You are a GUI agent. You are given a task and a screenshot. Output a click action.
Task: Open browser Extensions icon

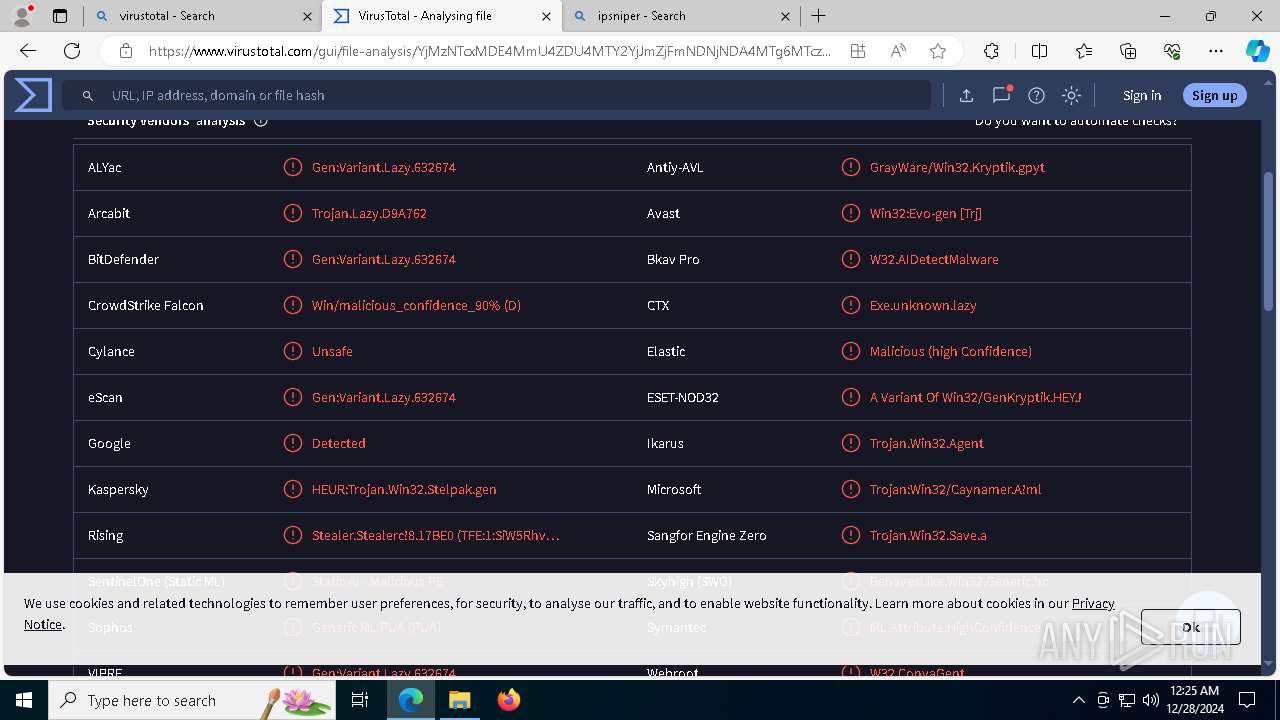click(x=991, y=51)
